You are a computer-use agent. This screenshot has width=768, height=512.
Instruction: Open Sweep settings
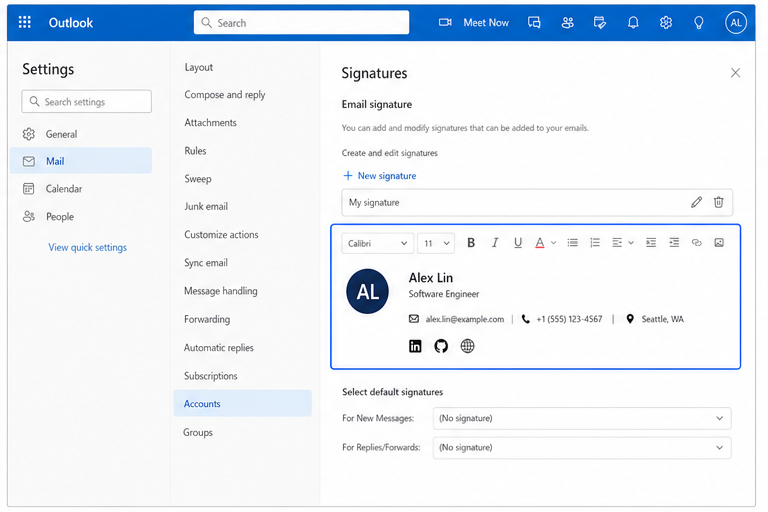tap(197, 179)
